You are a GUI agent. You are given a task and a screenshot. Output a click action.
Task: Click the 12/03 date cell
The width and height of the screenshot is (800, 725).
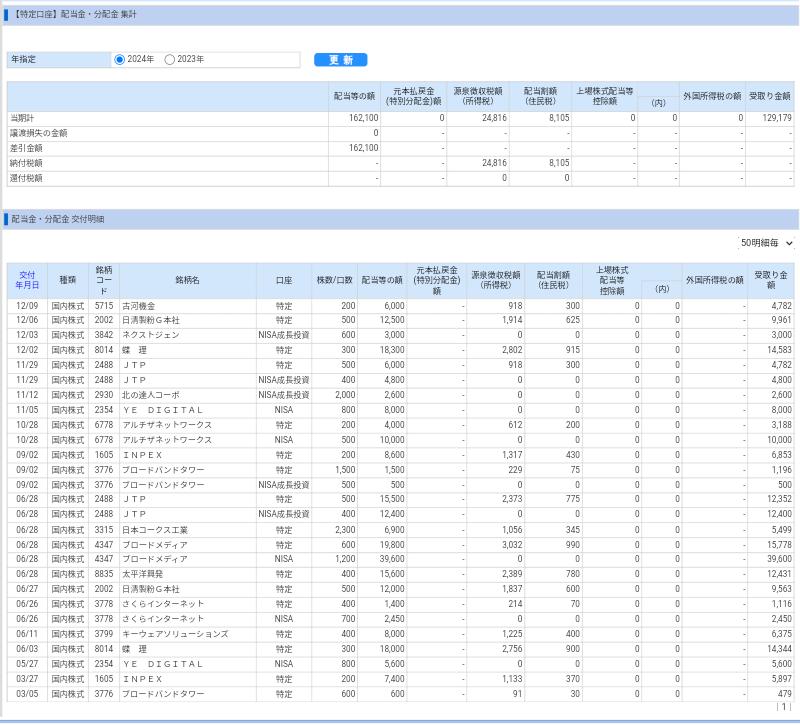[27, 335]
